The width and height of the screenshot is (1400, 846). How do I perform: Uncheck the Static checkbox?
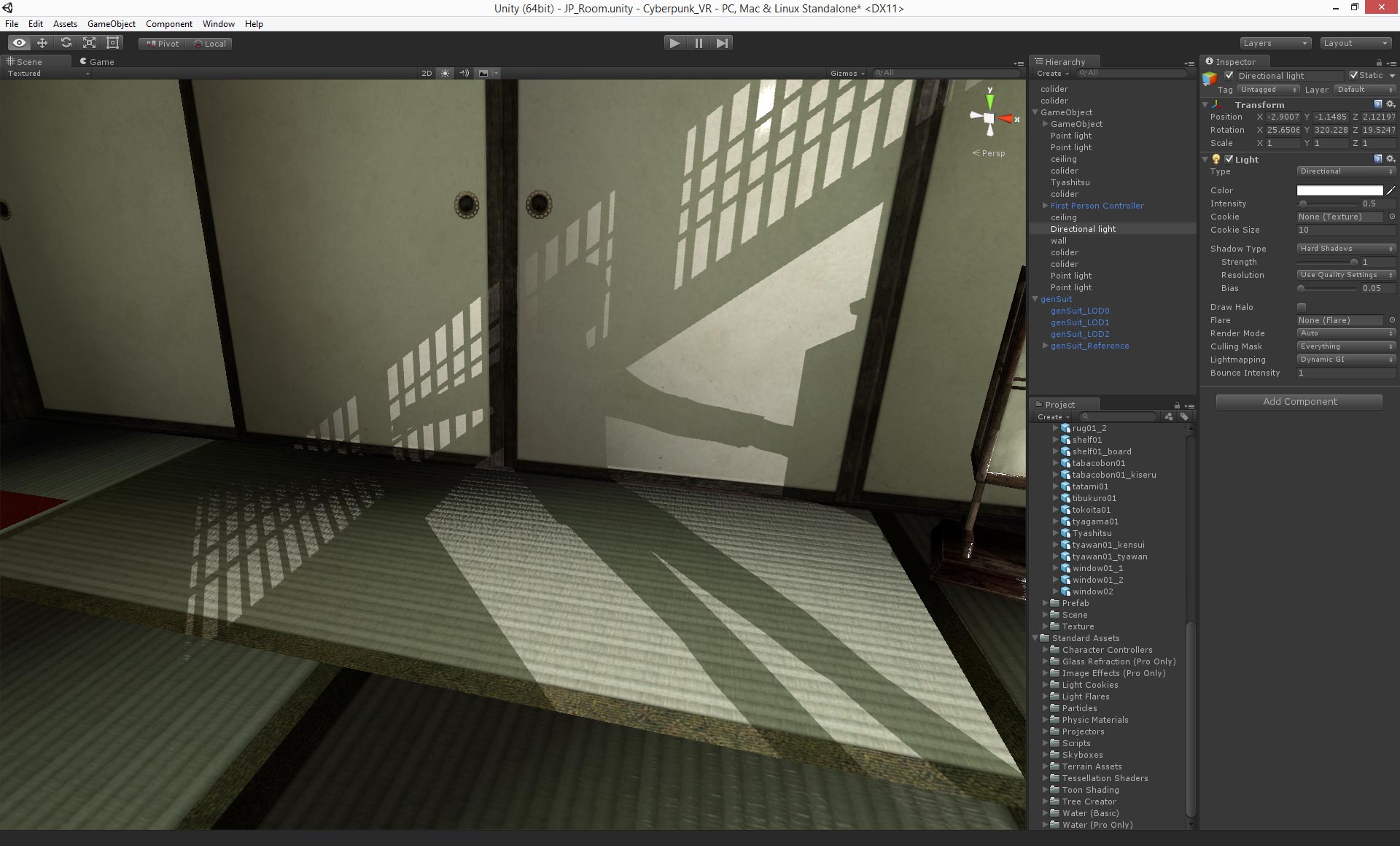click(1354, 75)
